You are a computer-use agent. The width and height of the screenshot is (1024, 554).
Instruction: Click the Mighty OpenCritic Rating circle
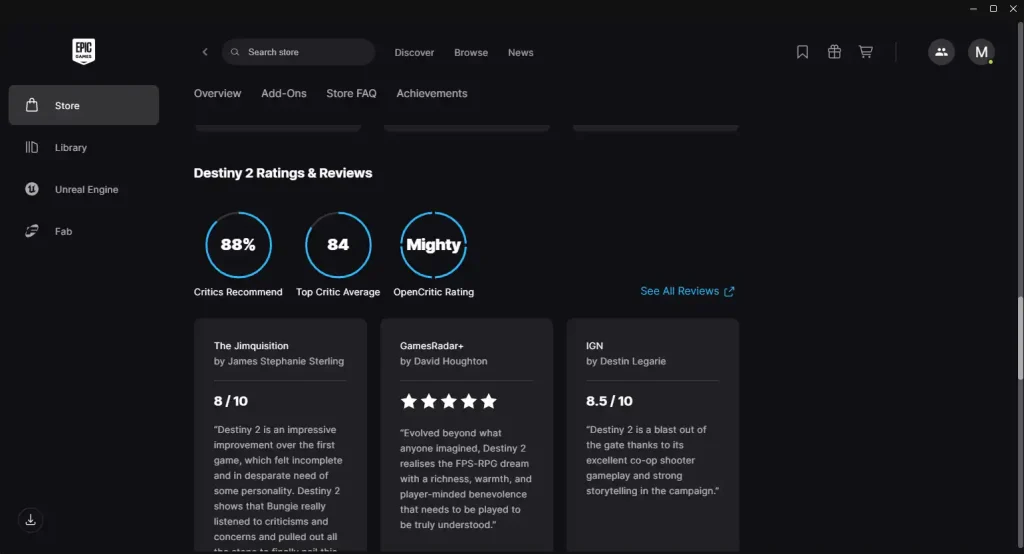pyautogui.click(x=434, y=245)
